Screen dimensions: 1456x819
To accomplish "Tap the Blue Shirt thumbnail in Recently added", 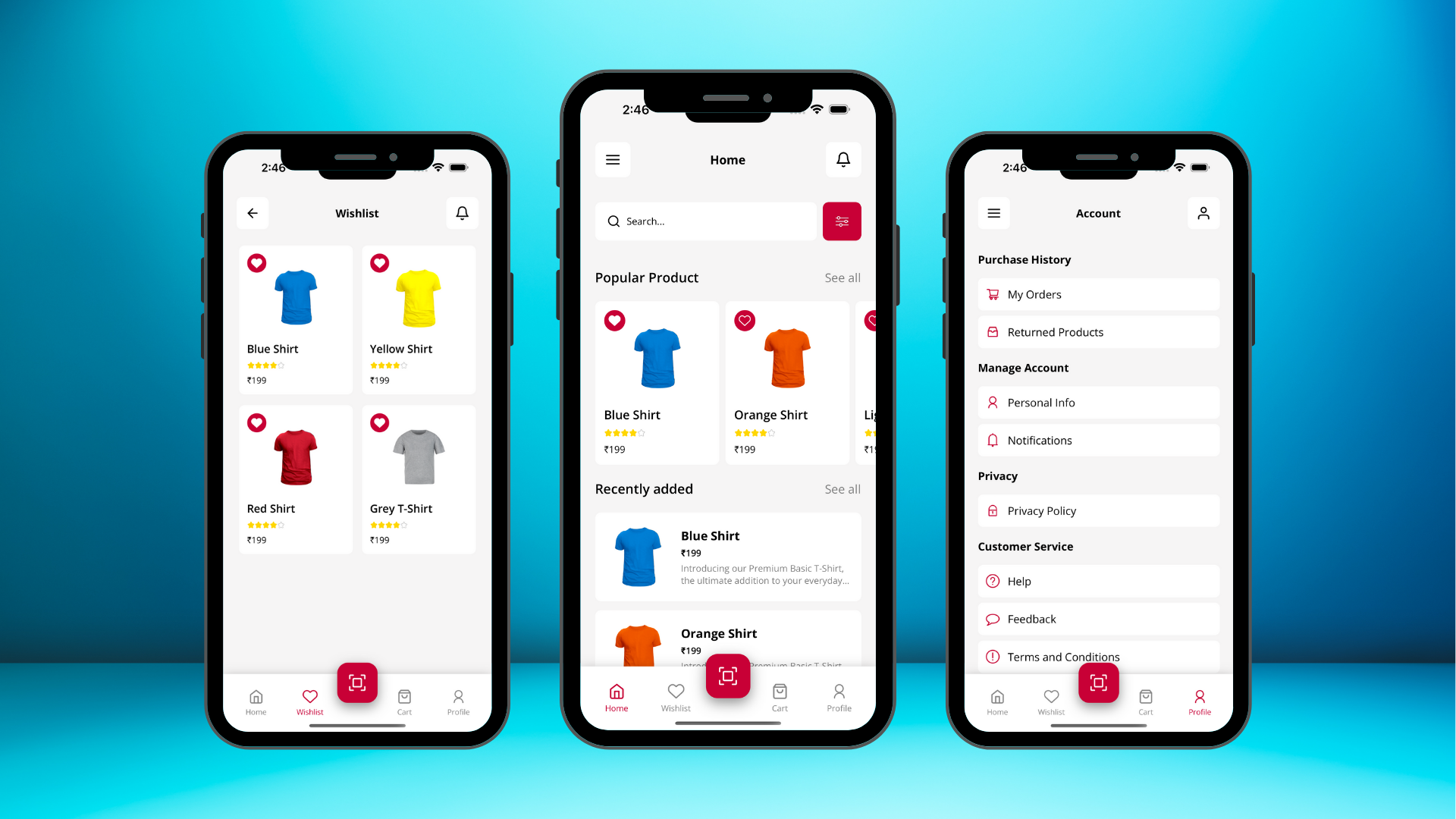I will (638, 557).
